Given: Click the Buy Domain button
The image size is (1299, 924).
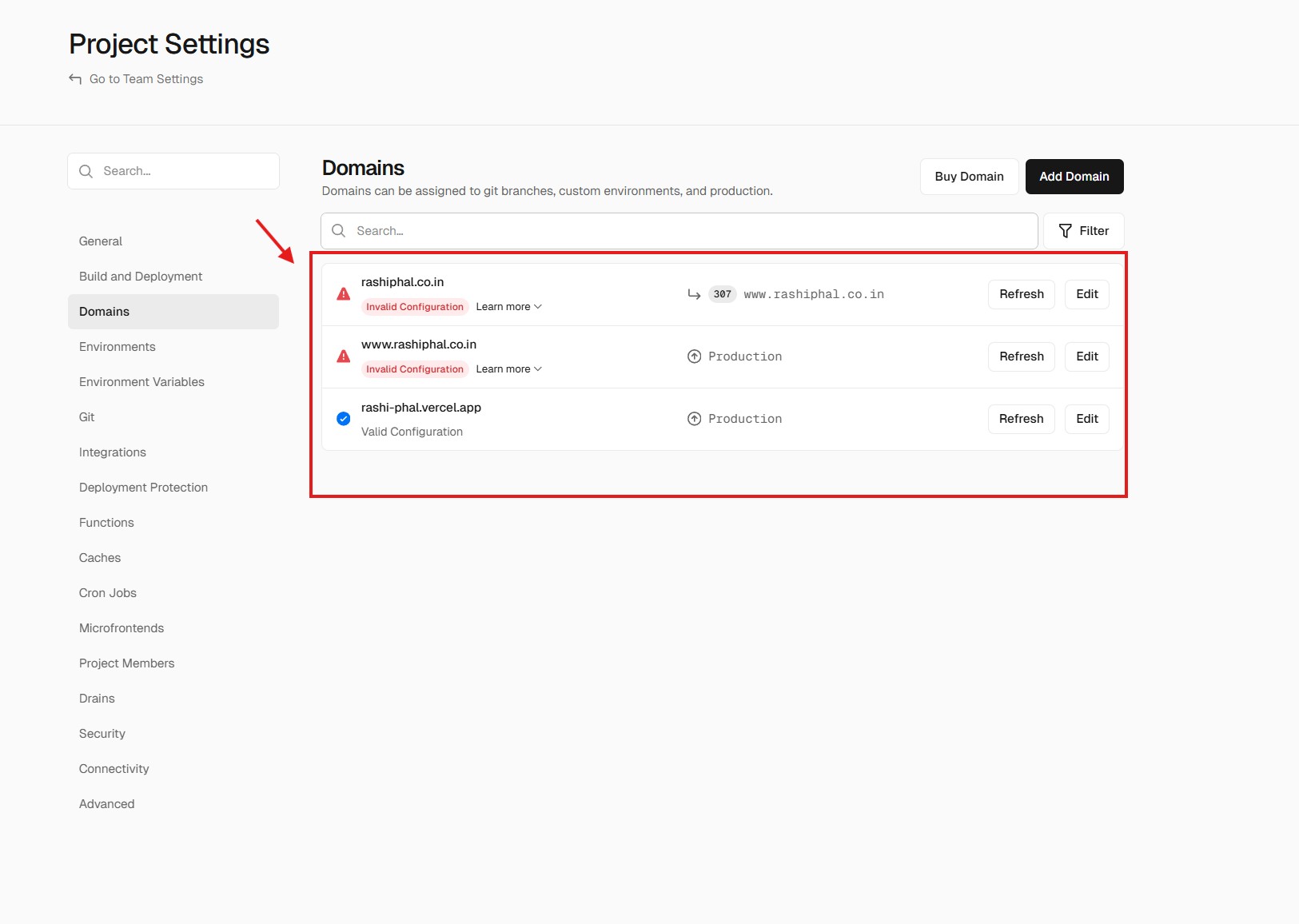Looking at the screenshot, I should click(x=969, y=177).
